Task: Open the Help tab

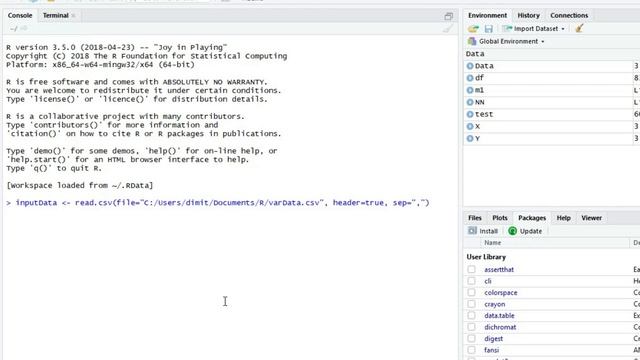Action: (563, 218)
